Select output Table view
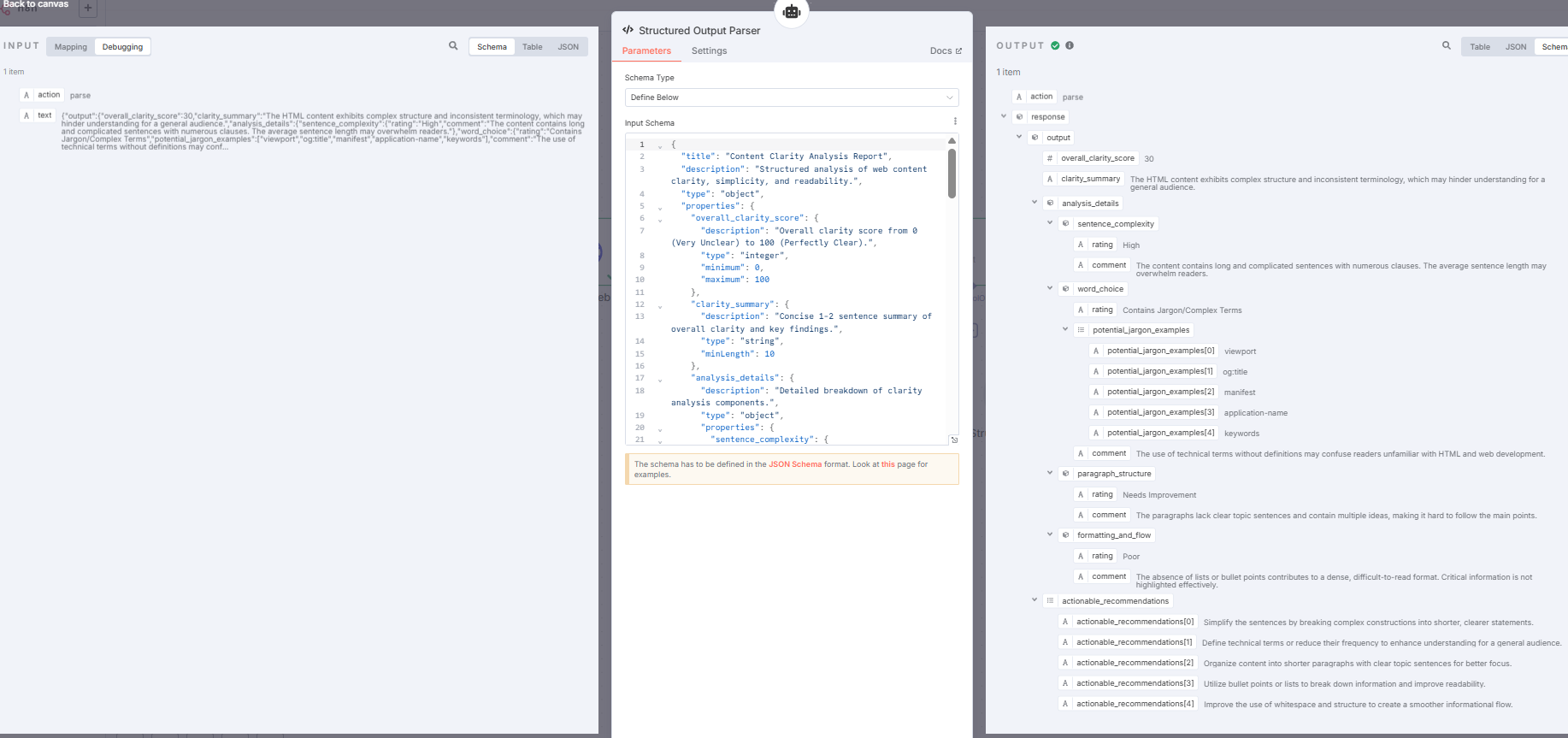 1480,47
